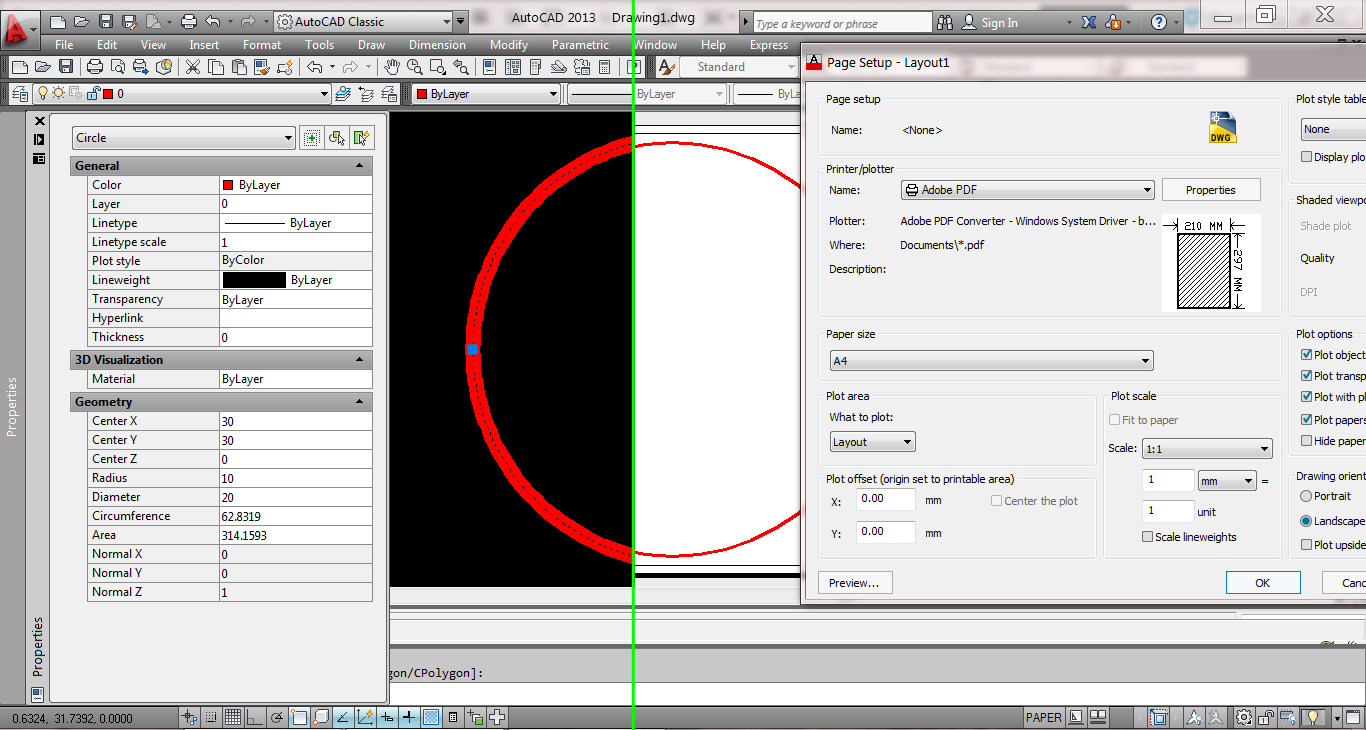Click the Preview button in Page Setup
The width and height of the screenshot is (1366, 730).
[x=855, y=582]
